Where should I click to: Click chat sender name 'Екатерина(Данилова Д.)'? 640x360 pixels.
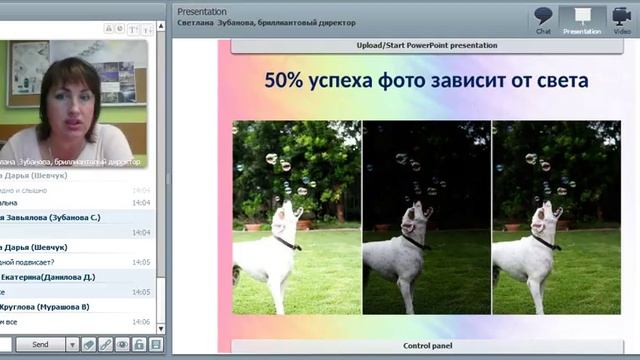coord(48,277)
